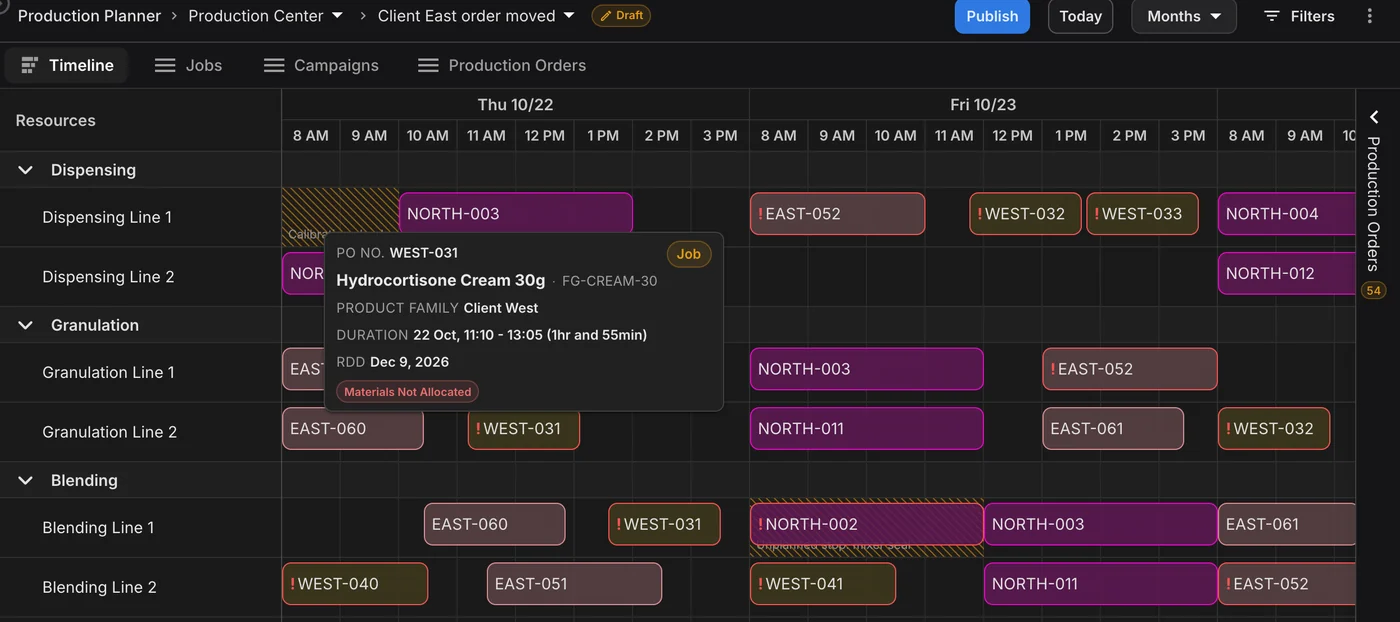Select NORTH-011 job on Granulation Line 2
Screen dimensions: 1400x622
pos(867,429)
